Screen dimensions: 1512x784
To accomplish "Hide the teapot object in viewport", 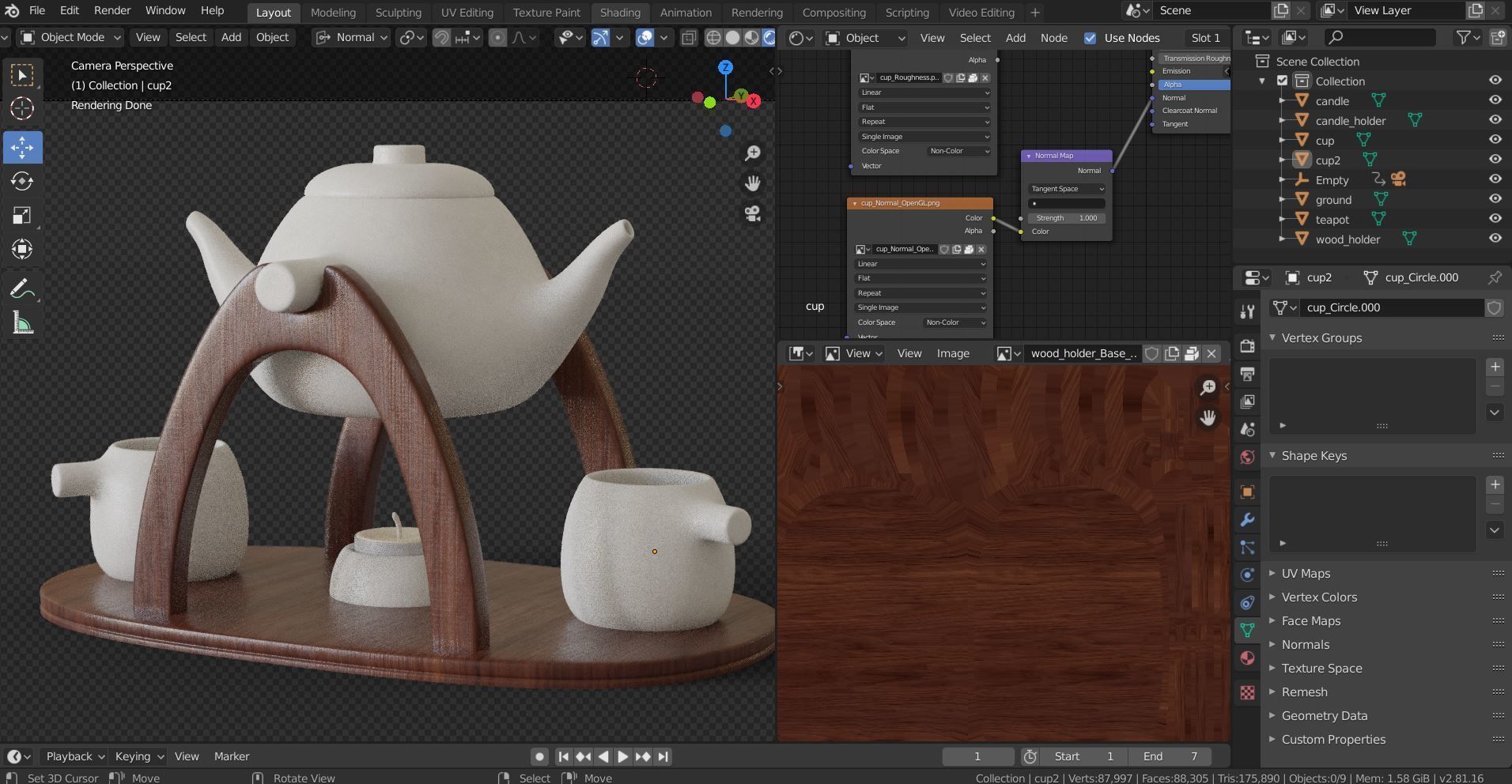I will [1495, 219].
